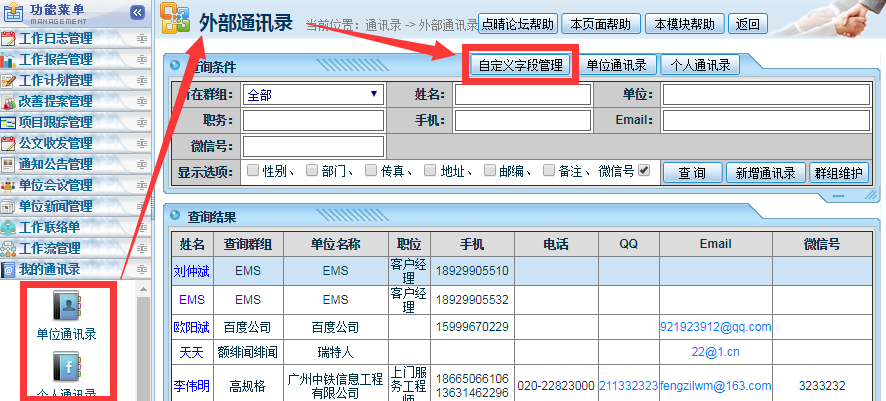The height and width of the screenshot is (401, 886).
Task: Open the 所在群组 dropdown showing 全部
Action: pyautogui.click(x=312, y=94)
